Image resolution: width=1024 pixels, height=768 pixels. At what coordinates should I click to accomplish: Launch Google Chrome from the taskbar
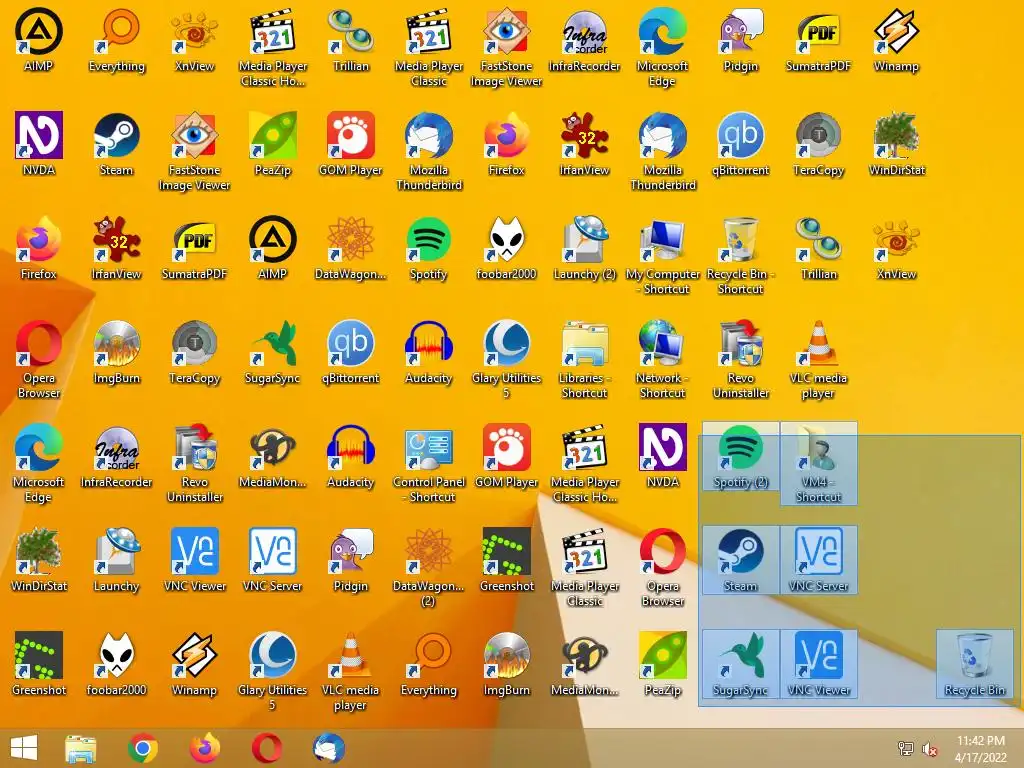(143, 748)
